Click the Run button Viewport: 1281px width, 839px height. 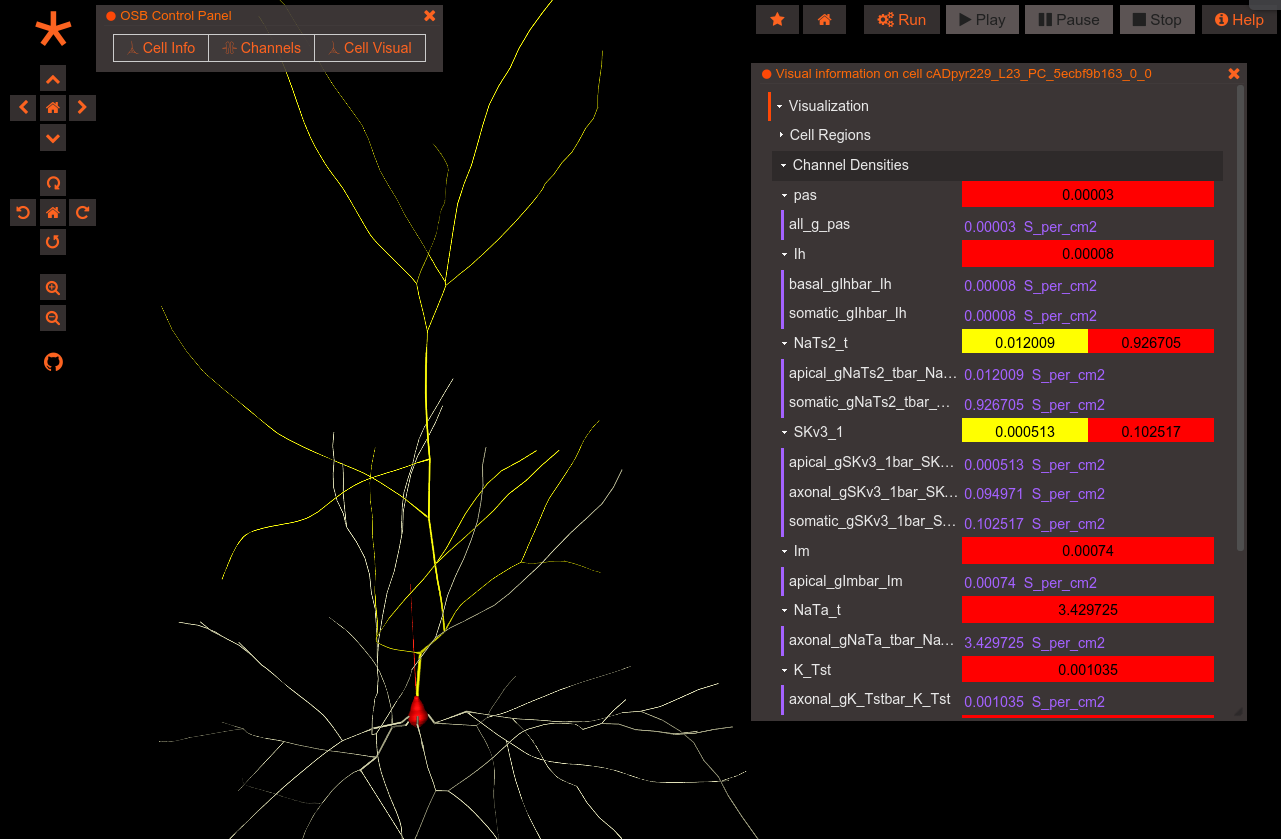click(902, 20)
